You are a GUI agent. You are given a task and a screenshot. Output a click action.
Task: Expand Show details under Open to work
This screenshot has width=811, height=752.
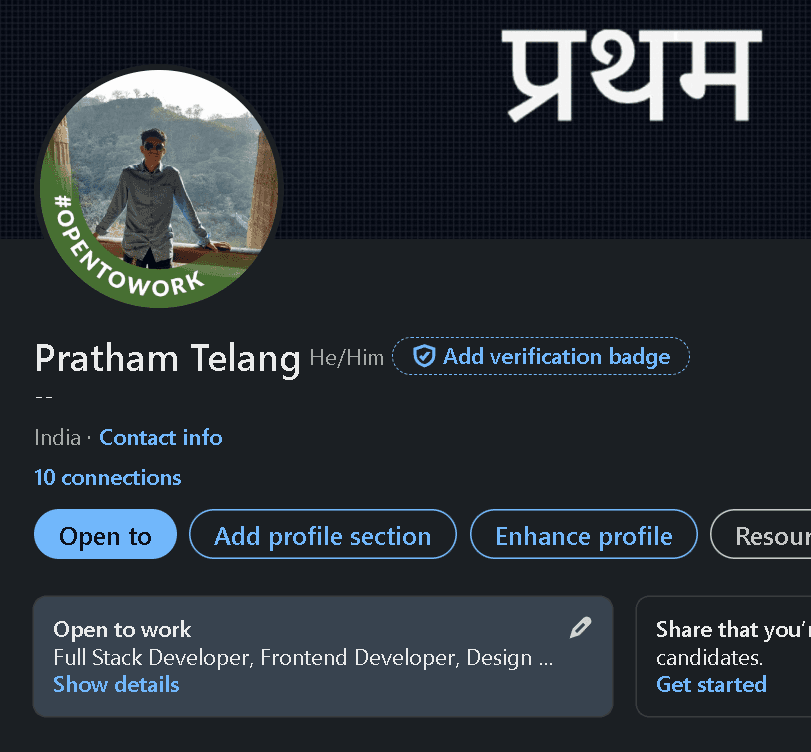116,685
